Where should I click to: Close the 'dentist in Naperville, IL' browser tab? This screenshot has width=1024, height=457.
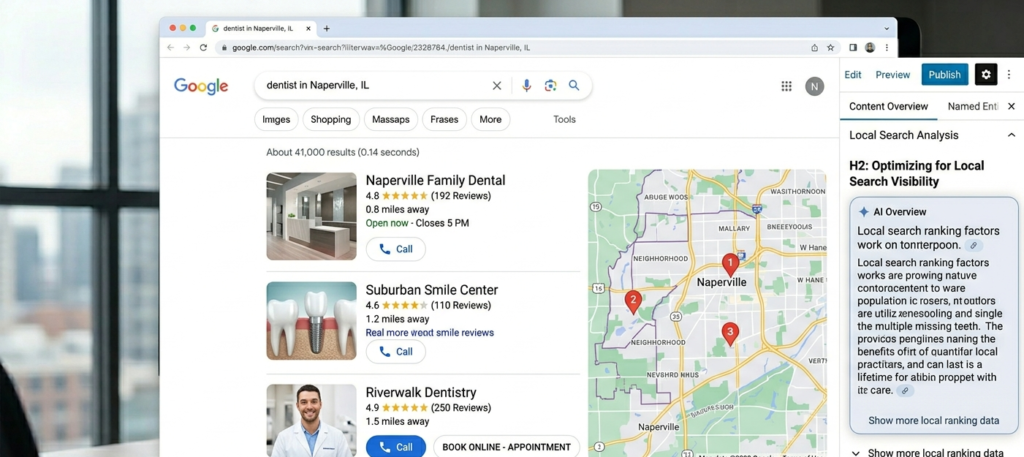click(x=308, y=29)
